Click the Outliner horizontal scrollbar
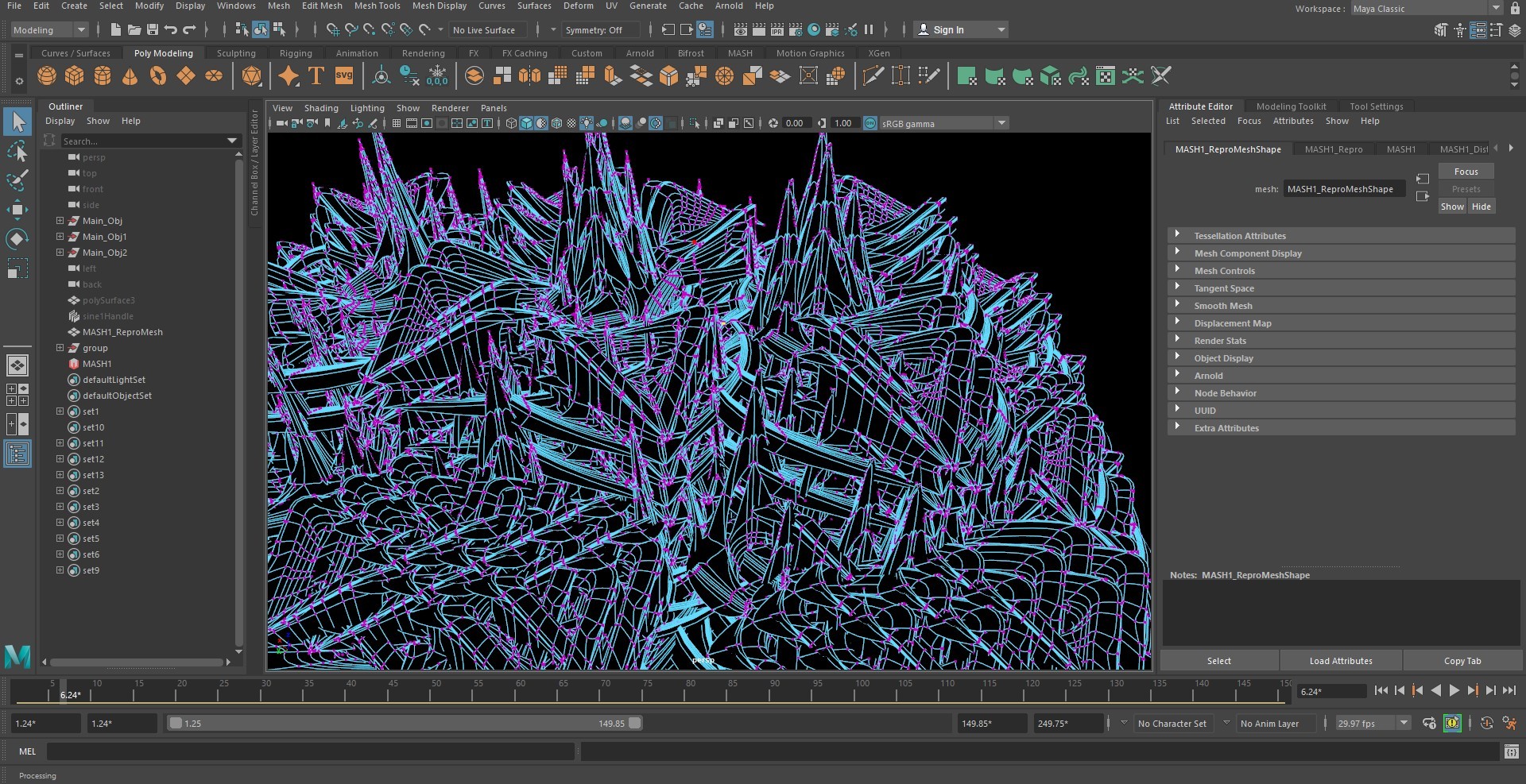 [136, 662]
